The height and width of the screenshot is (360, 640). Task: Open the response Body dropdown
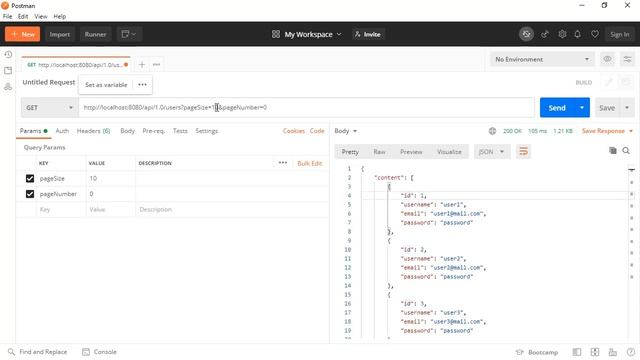click(346, 131)
